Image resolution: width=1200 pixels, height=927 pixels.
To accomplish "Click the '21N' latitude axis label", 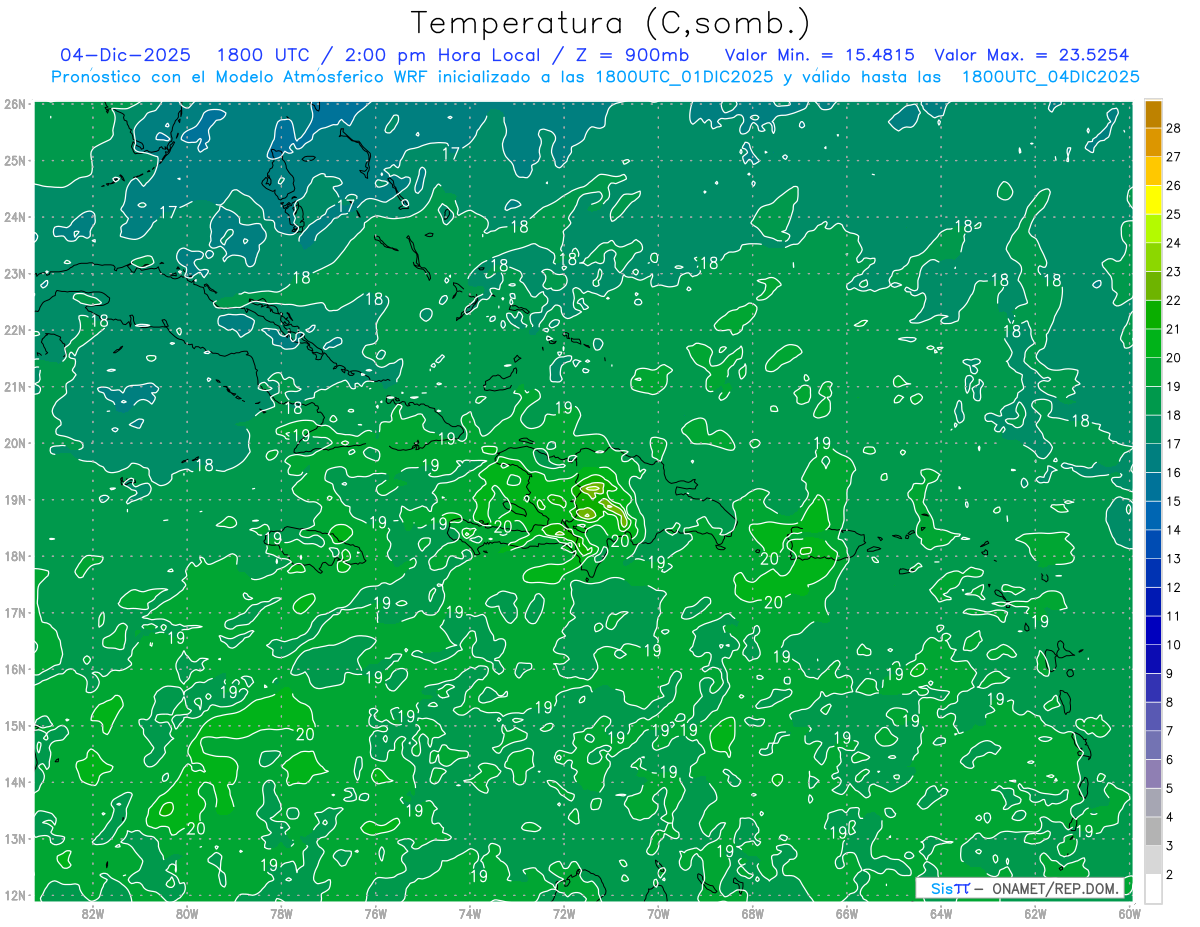I will [14, 386].
